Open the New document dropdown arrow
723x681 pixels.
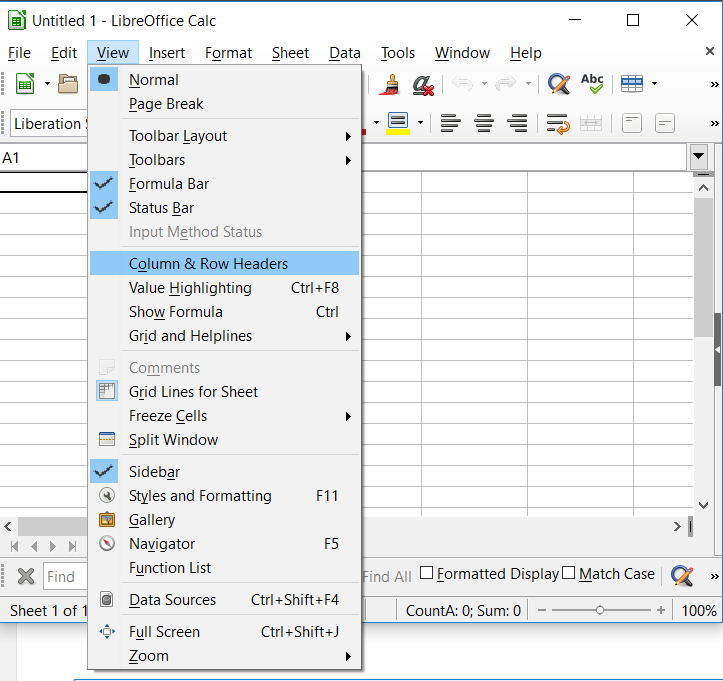pos(47,84)
